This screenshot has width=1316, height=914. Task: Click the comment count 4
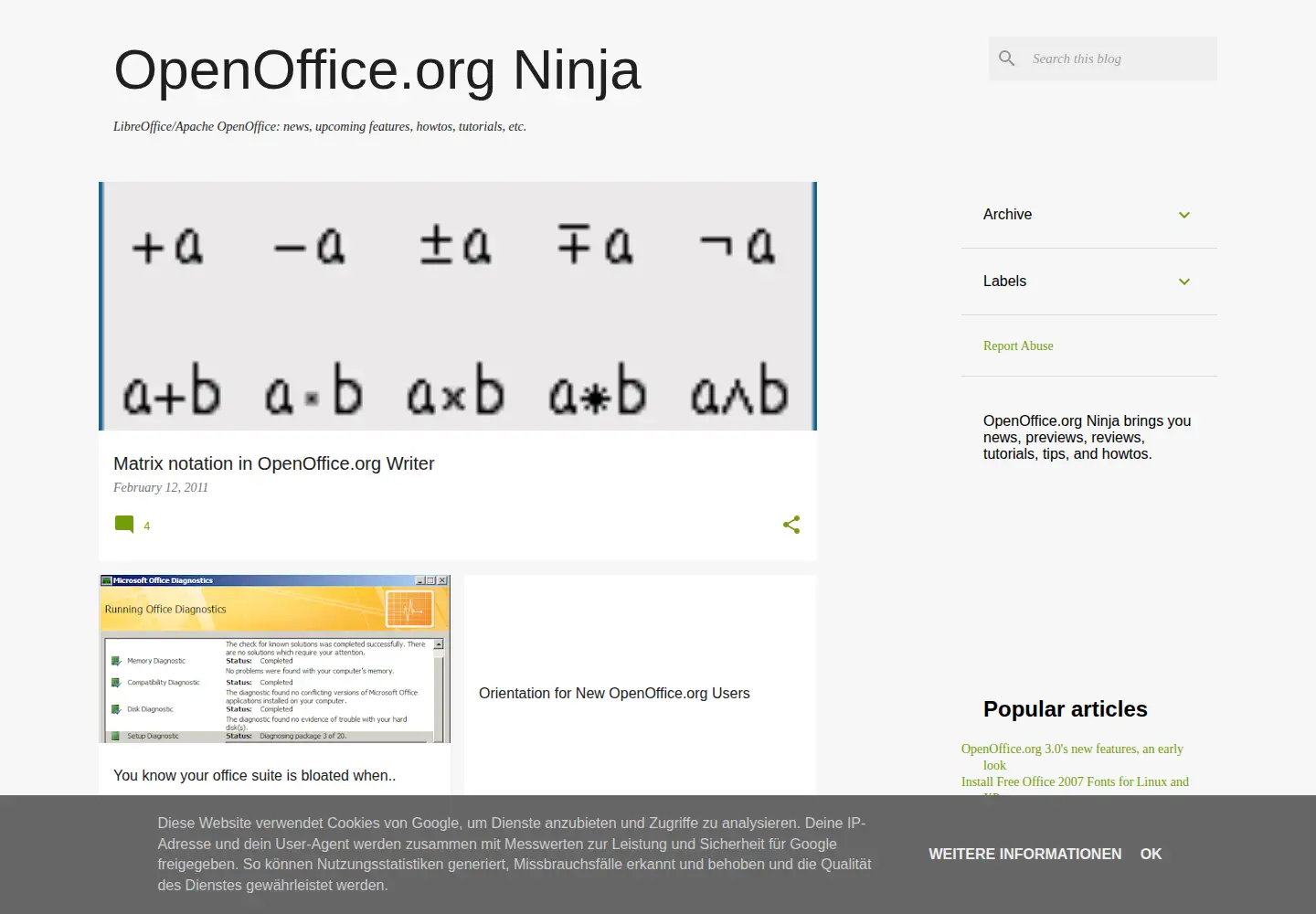coord(146,526)
